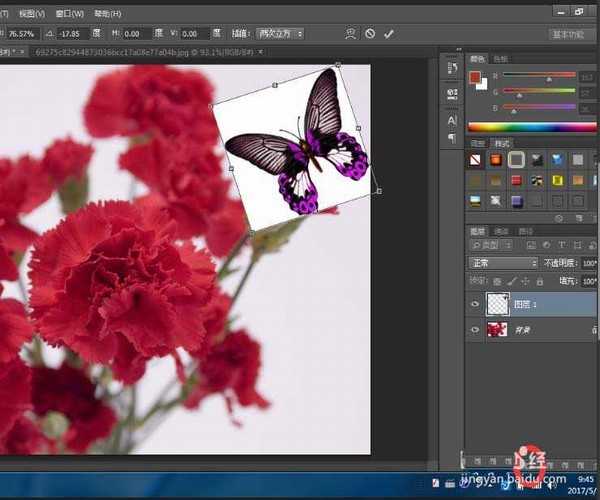Open the Character panel 'A' icon

(451, 118)
